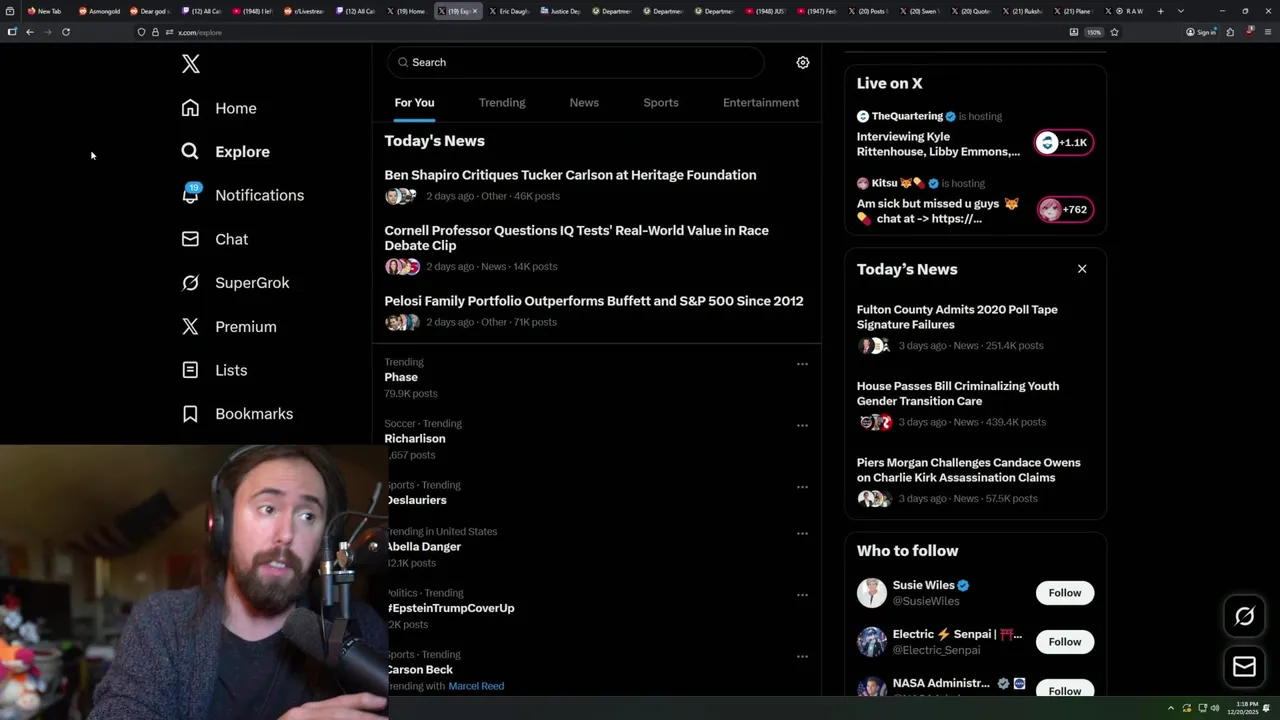Click the browser extensions puzzle icon
This screenshot has height=720, width=1280.
click(x=1230, y=32)
